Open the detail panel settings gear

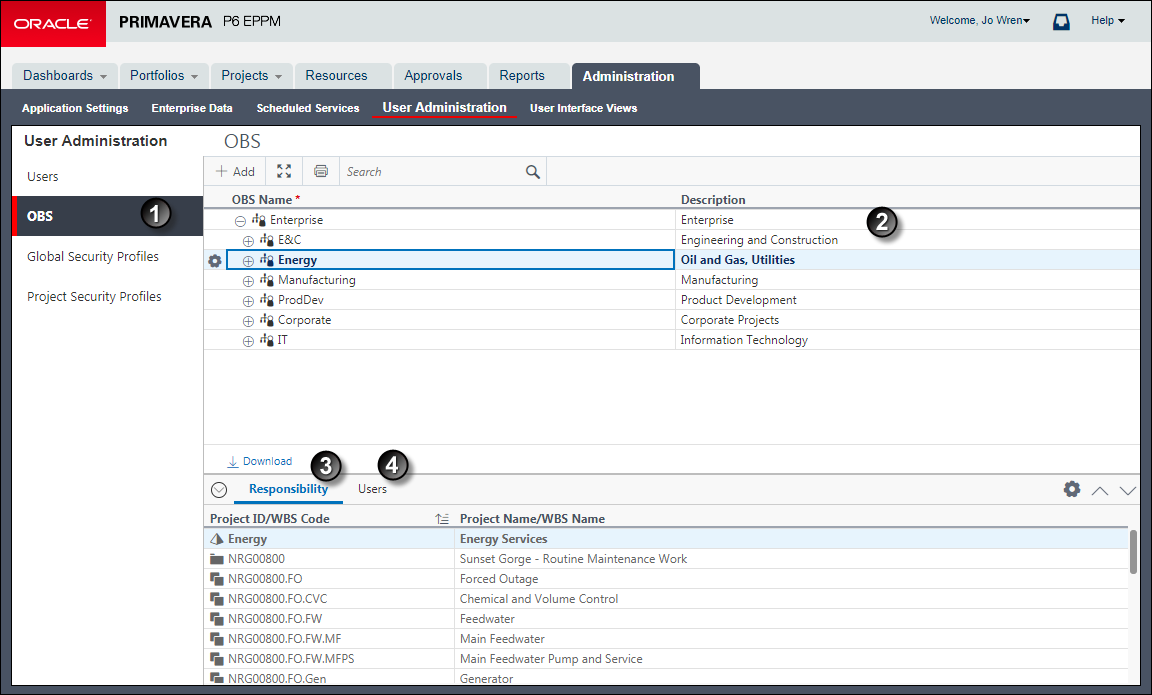coord(1072,489)
